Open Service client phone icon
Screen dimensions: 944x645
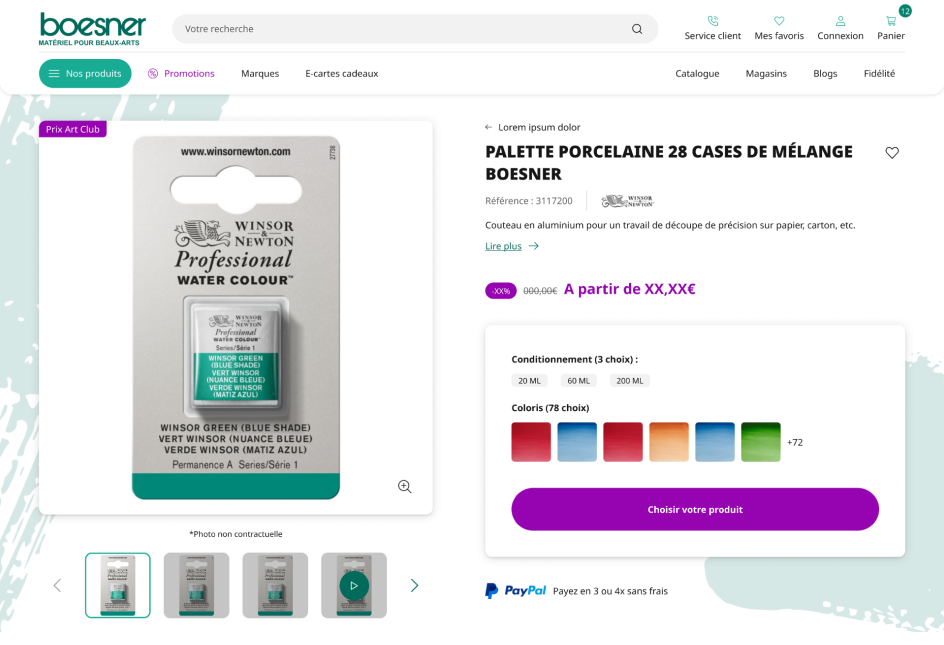tap(713, 21)
